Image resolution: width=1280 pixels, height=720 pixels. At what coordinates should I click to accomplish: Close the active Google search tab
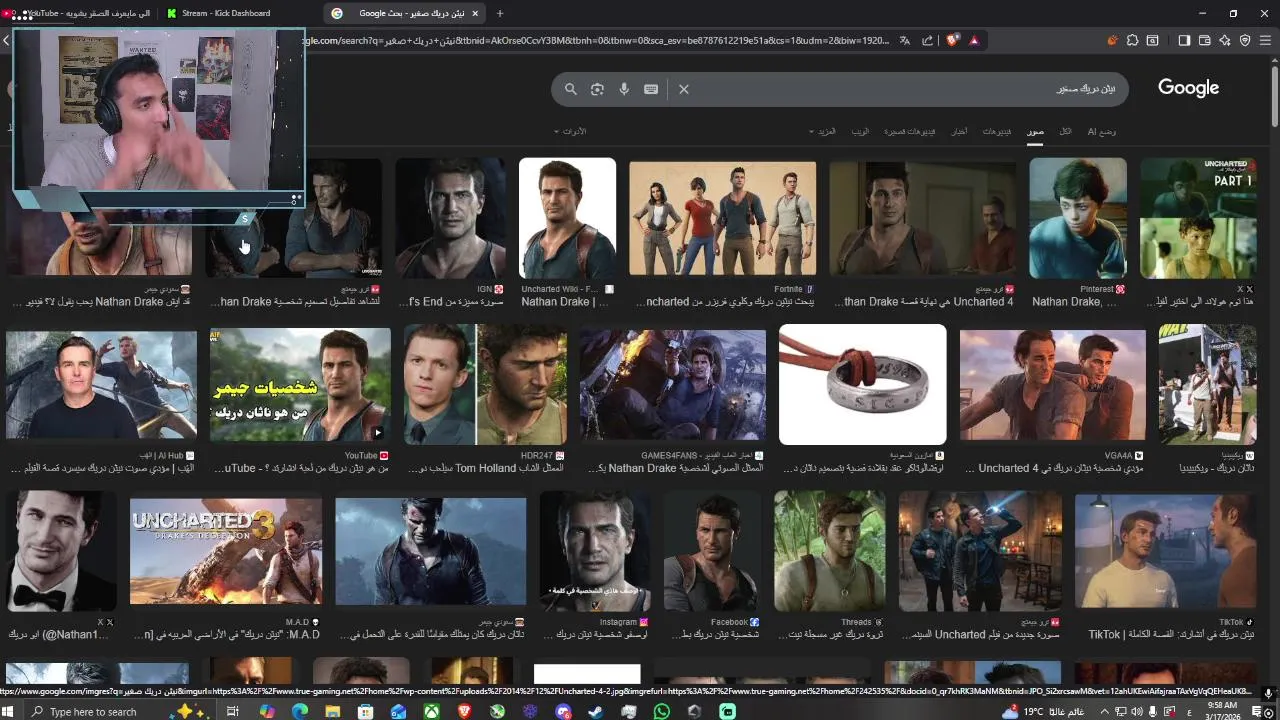[475, 13]
